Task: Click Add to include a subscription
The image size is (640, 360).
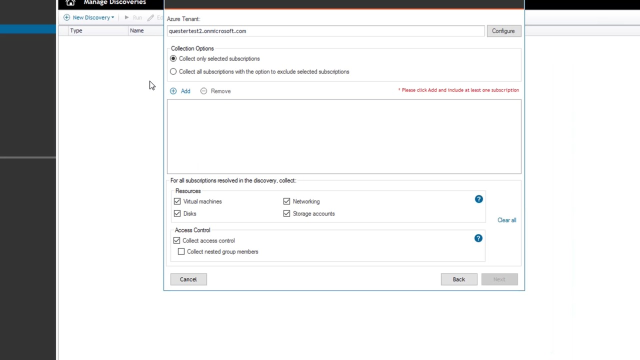Action: (180, 91)
